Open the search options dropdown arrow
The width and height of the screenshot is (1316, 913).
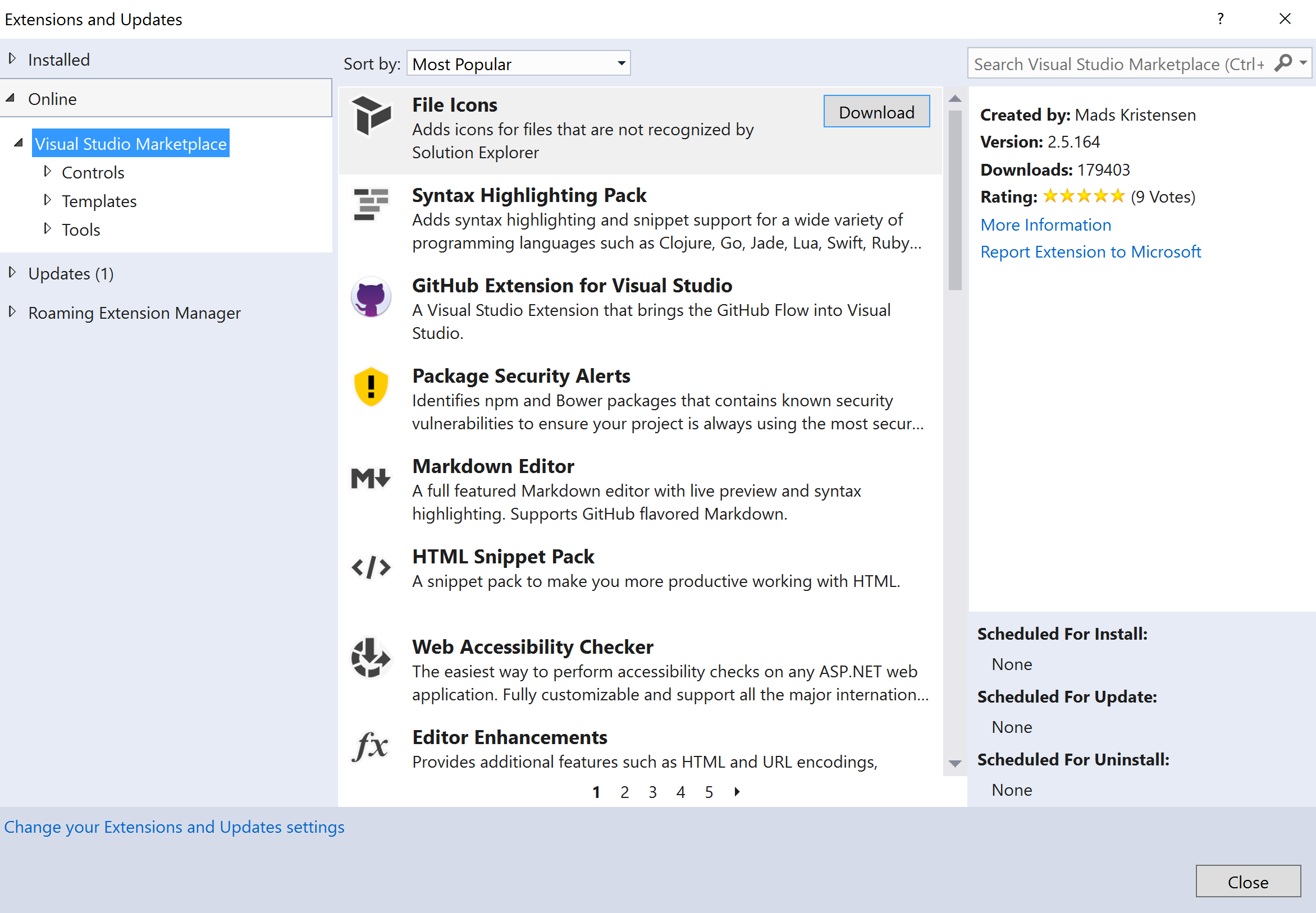click(x=1304, y=63)
